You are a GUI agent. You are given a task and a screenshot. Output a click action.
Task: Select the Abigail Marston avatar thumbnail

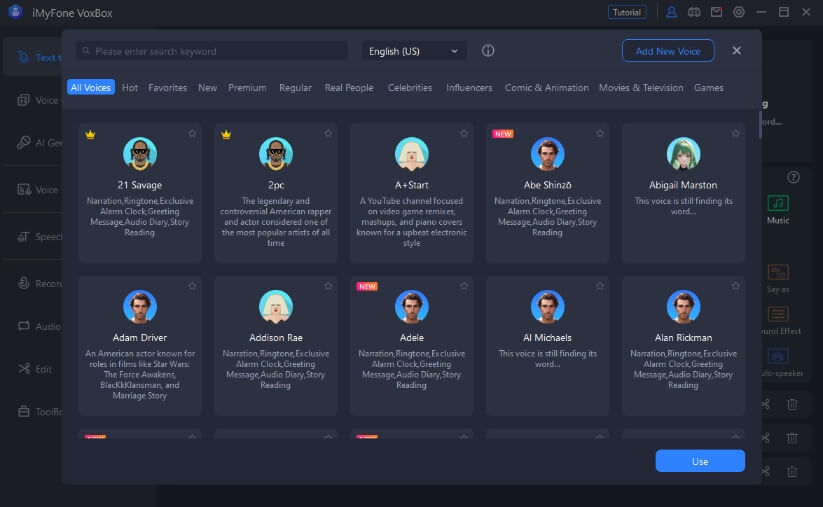[683, 154]
